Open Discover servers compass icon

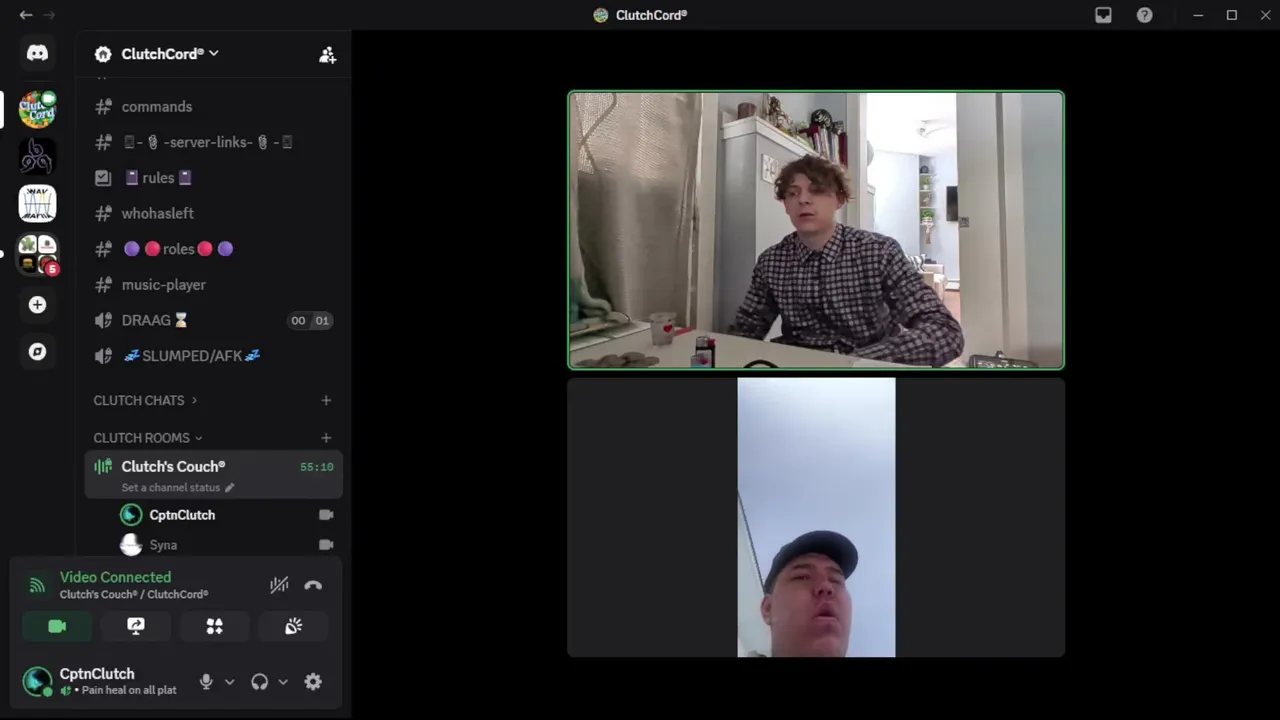tap(37, 352)
